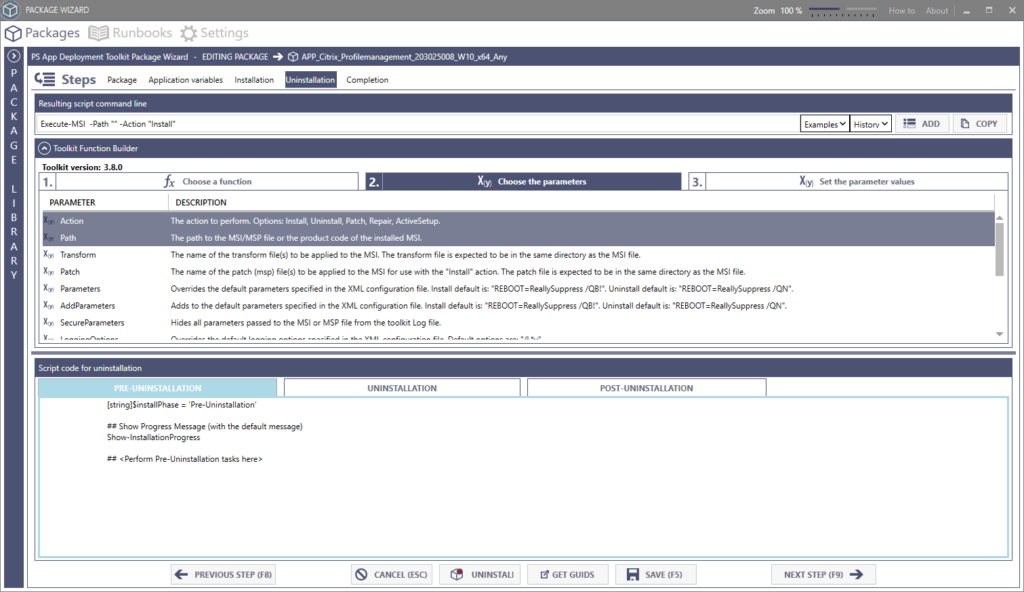
Task: Open the Examples dropdown
Action: coord(822,123)
